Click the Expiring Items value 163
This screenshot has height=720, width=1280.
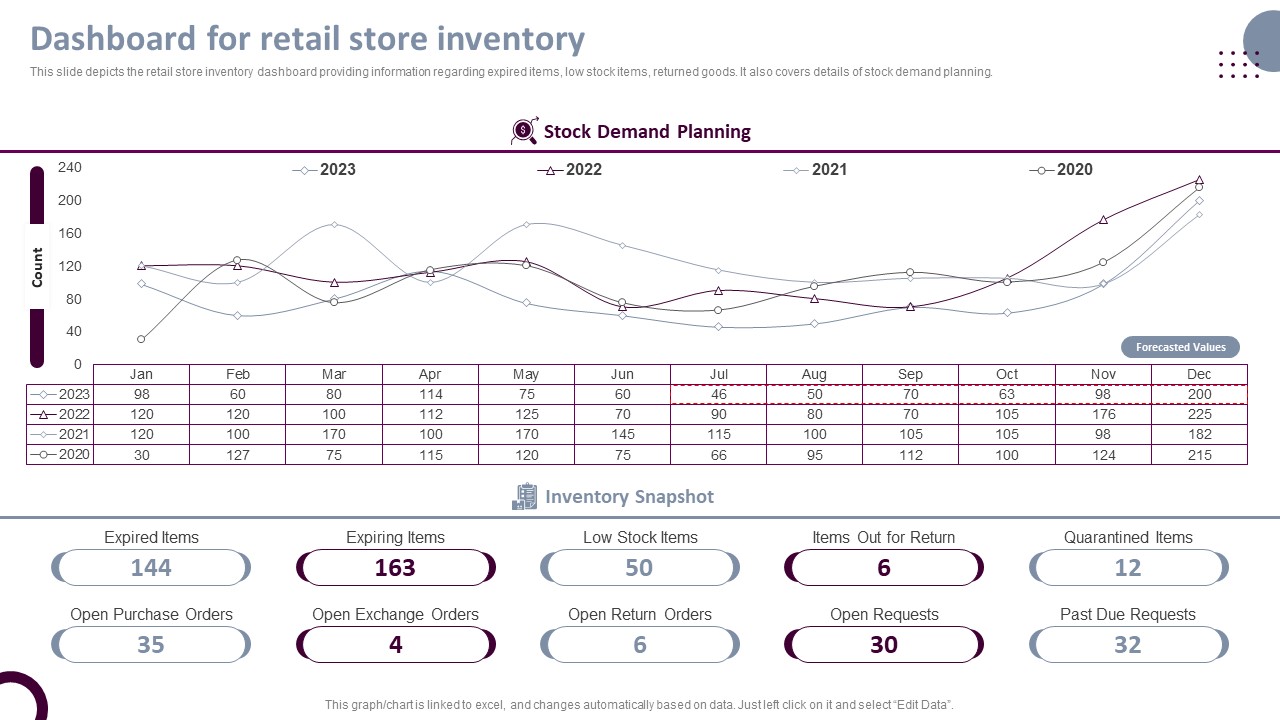point(395,568)
